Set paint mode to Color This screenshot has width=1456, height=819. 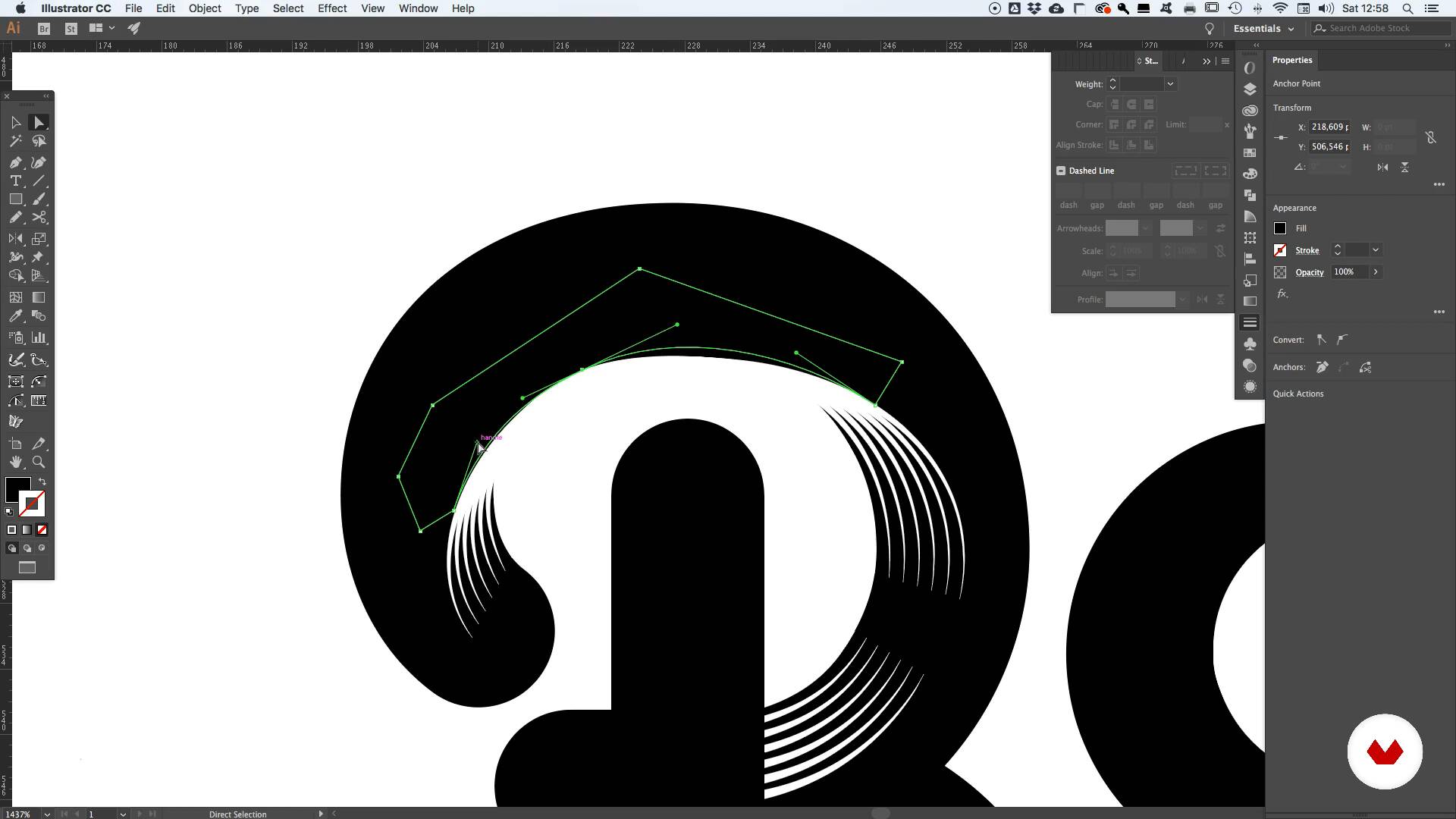[x=11, y=529]
